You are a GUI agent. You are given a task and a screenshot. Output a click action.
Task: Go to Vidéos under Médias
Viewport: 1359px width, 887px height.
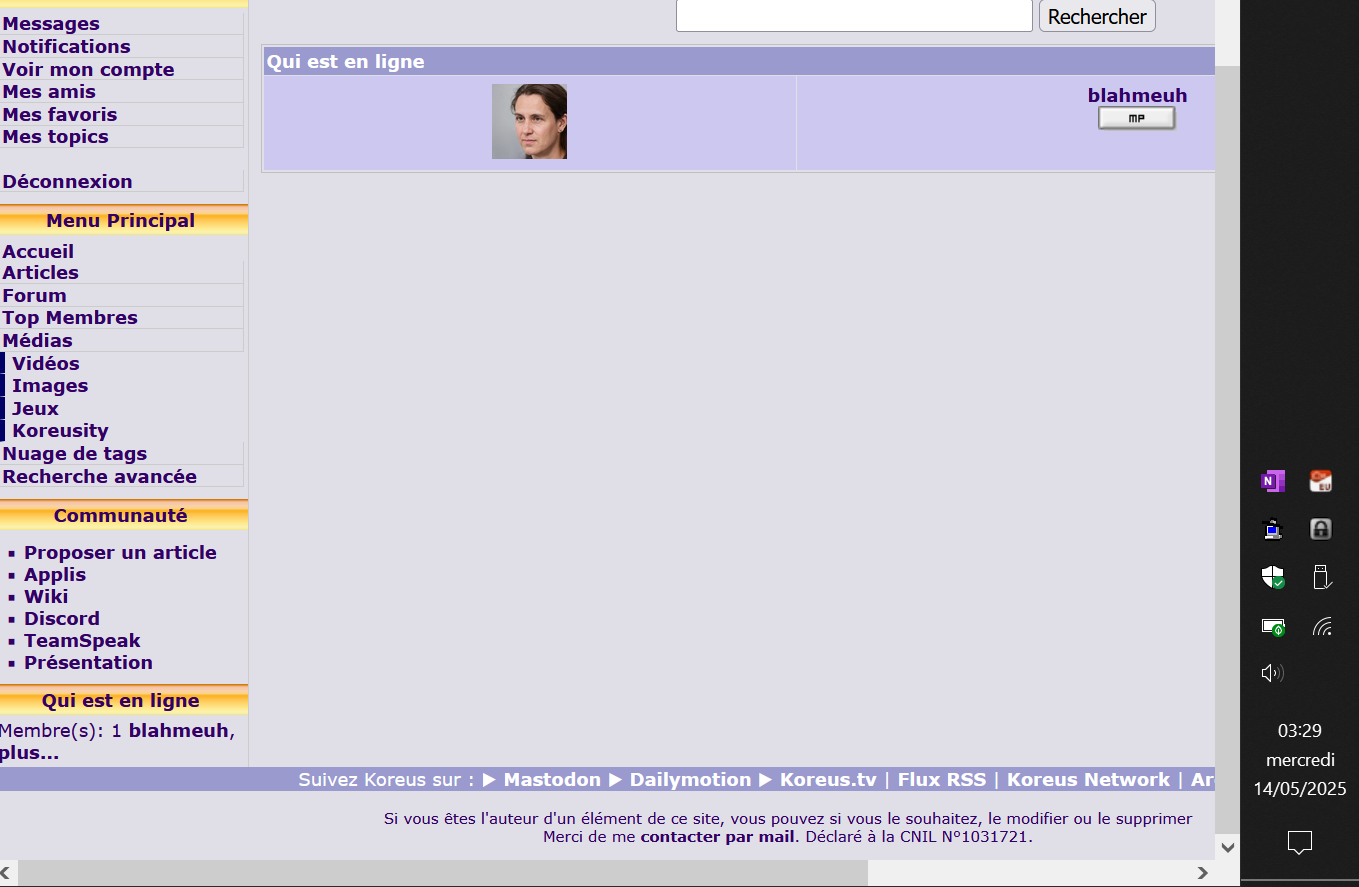[x=46, y=364]
